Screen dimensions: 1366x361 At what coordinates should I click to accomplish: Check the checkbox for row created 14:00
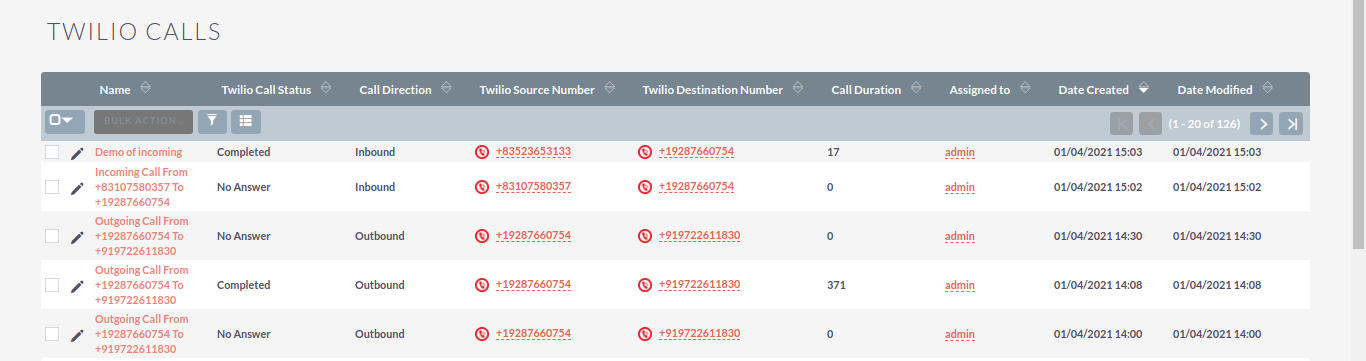[52, 334]
